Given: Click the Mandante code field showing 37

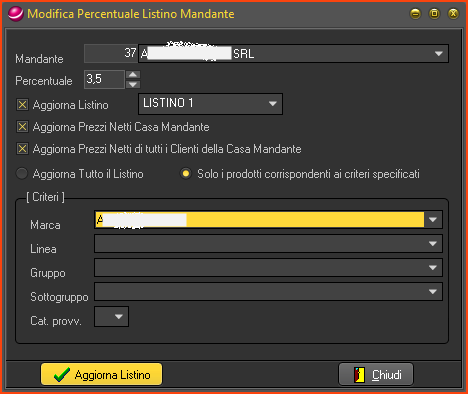Looking at the screenshot, I should point(111,53).
